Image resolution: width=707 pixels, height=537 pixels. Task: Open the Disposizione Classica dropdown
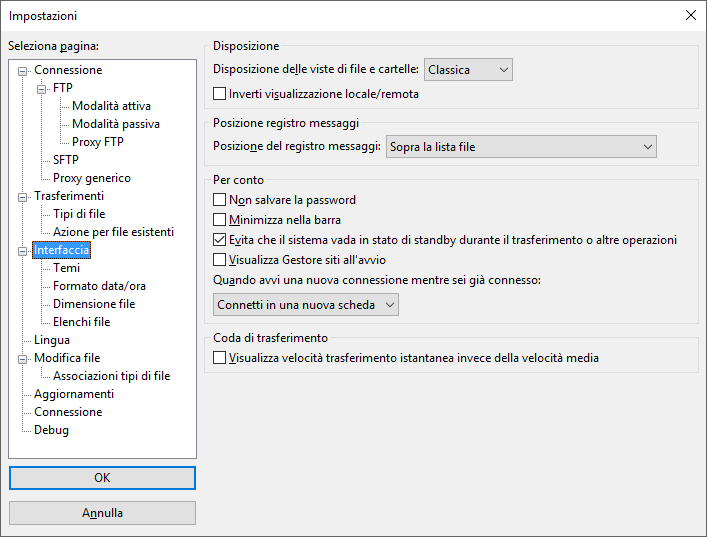tap(468, 70)
